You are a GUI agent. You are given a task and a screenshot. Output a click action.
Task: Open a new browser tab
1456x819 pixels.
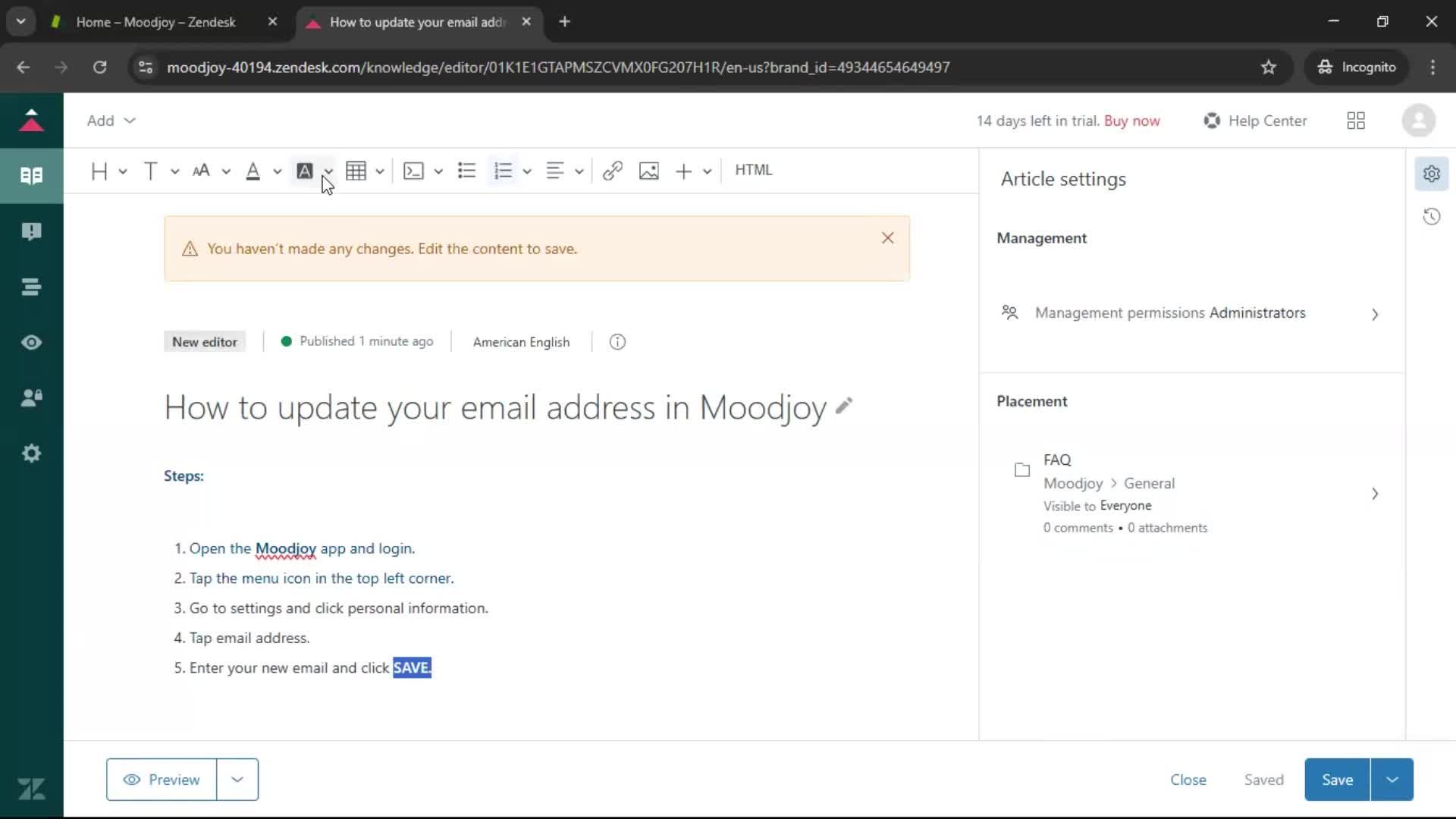[564, 22]
